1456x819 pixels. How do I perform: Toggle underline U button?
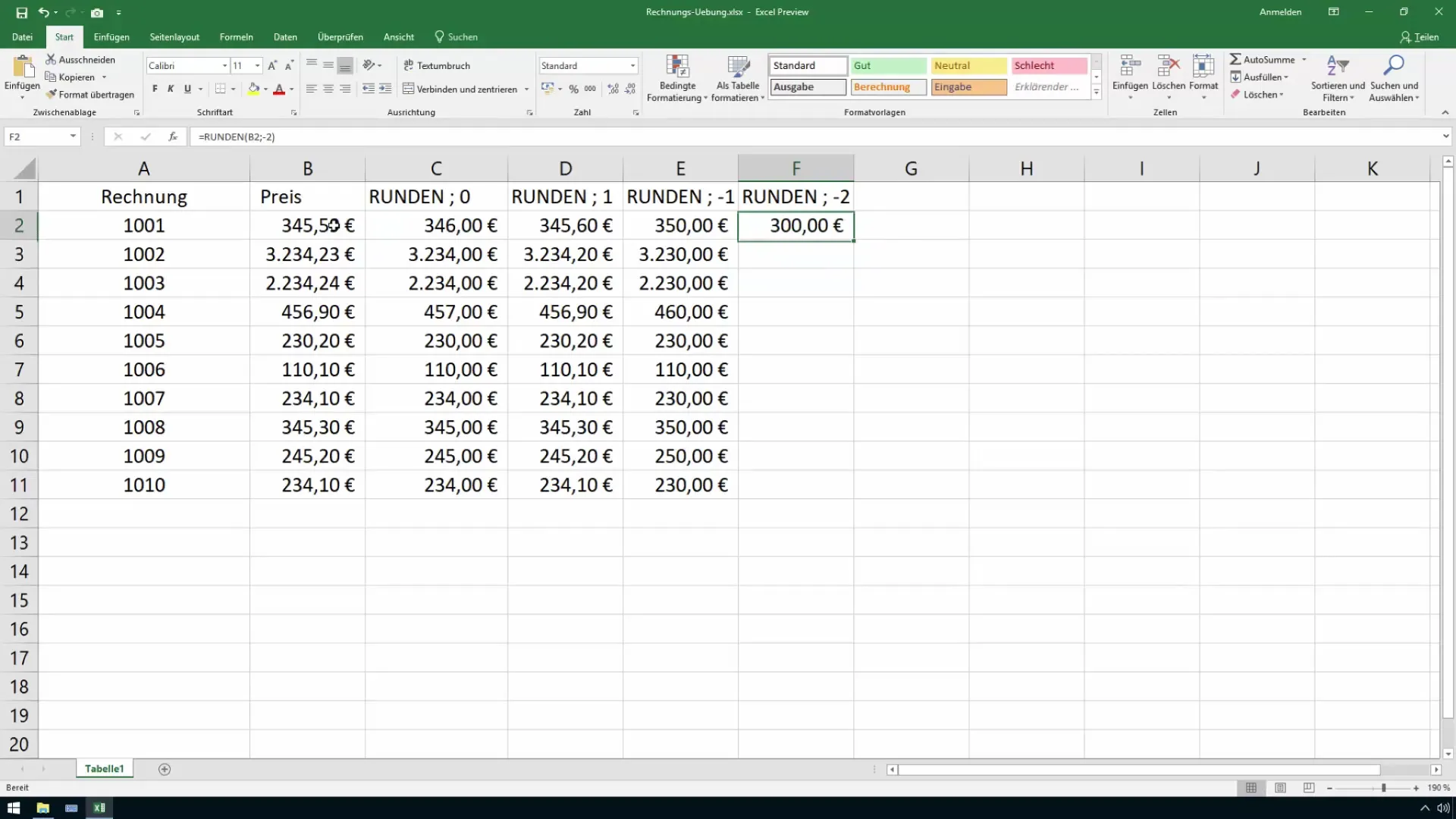187,89
